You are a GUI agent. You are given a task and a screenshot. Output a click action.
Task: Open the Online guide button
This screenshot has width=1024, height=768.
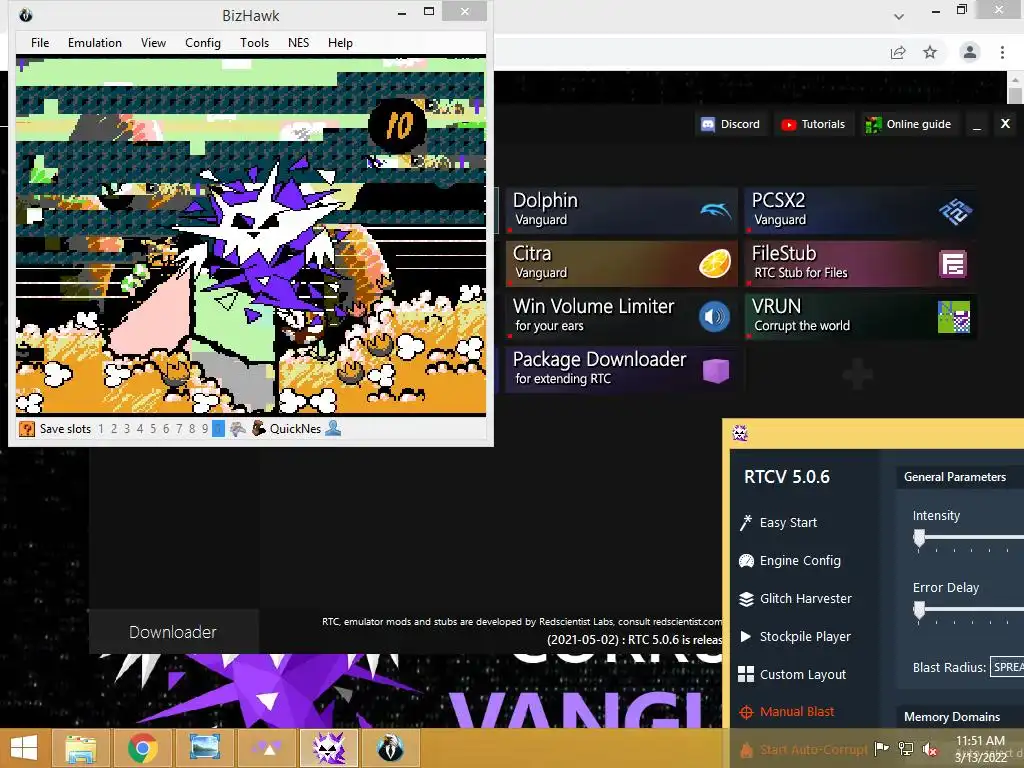click(x=908, y=124)
